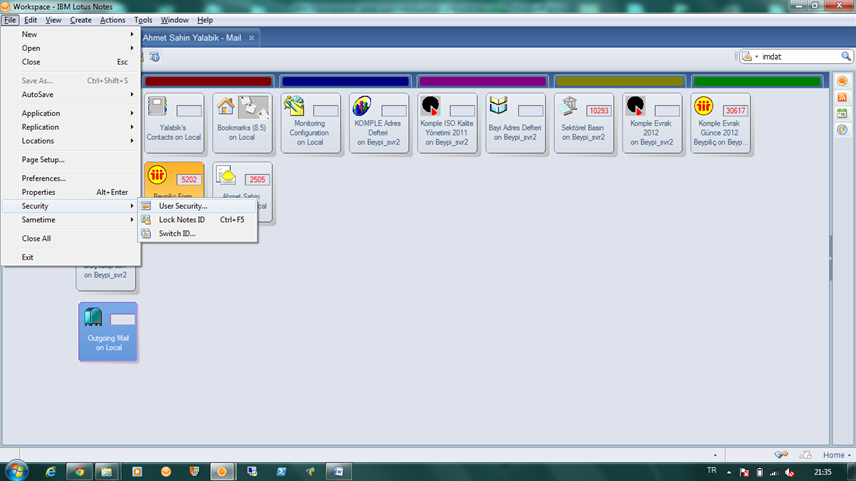Open KOMPLE Adres Defteri tile
This screenshot has height=481, width=856.
point(379,123)
